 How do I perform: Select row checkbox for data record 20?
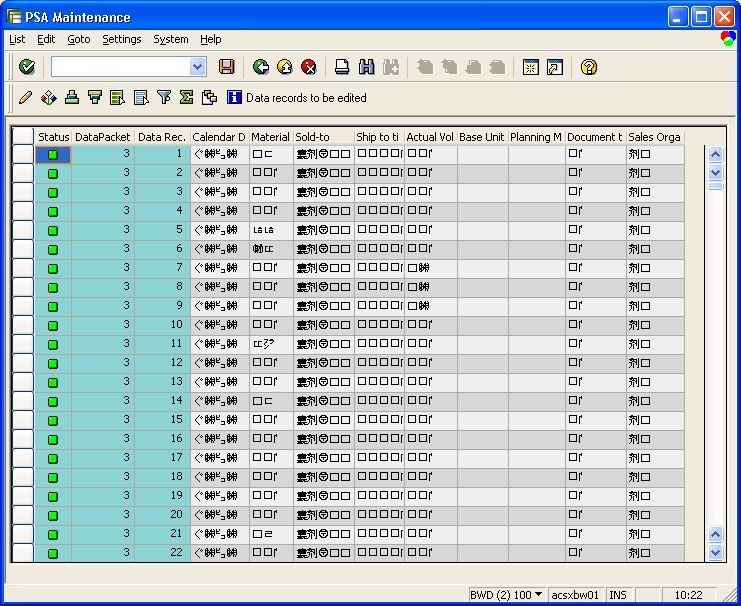click(x=23, y=515)
